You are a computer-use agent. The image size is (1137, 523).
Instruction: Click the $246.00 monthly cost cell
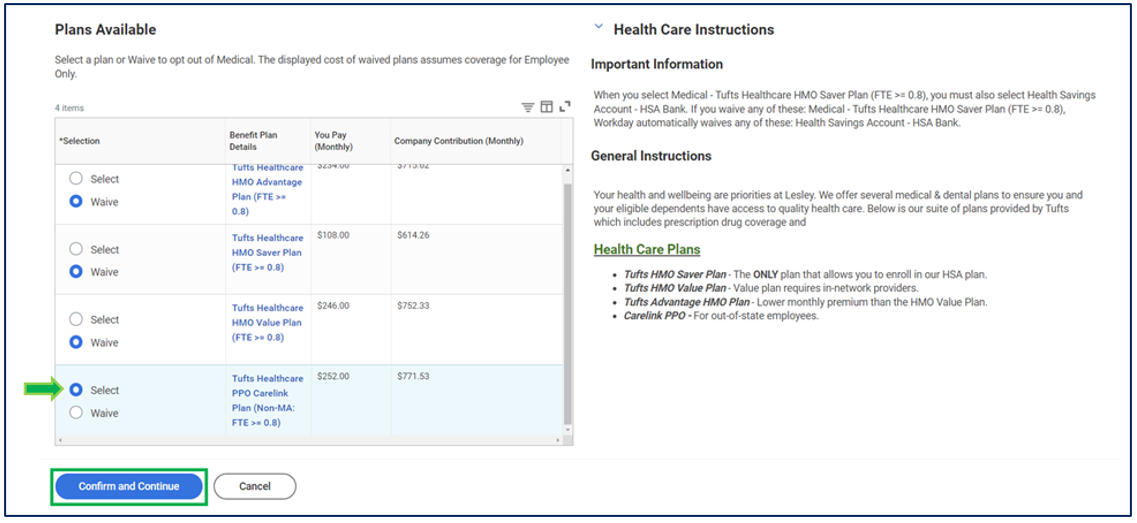pyautogui.click(x=333, y=305)
